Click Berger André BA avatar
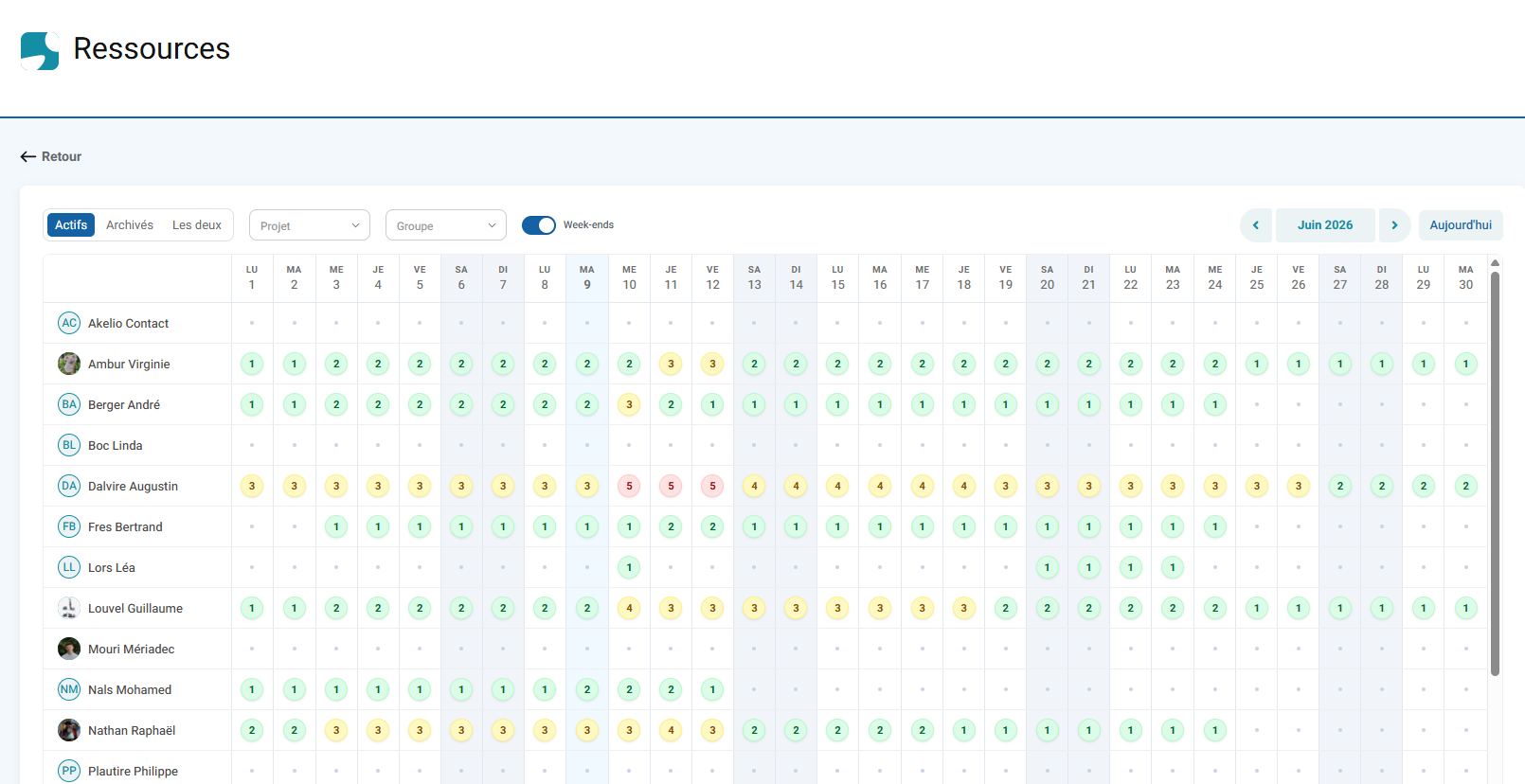 point(69,404)
